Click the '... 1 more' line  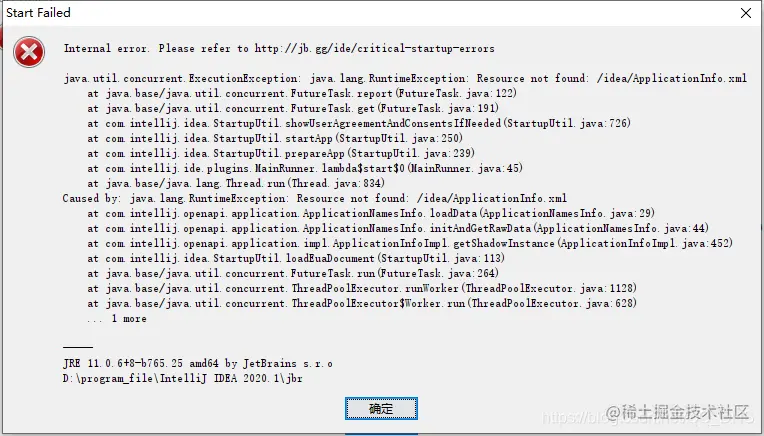point(117,319)
